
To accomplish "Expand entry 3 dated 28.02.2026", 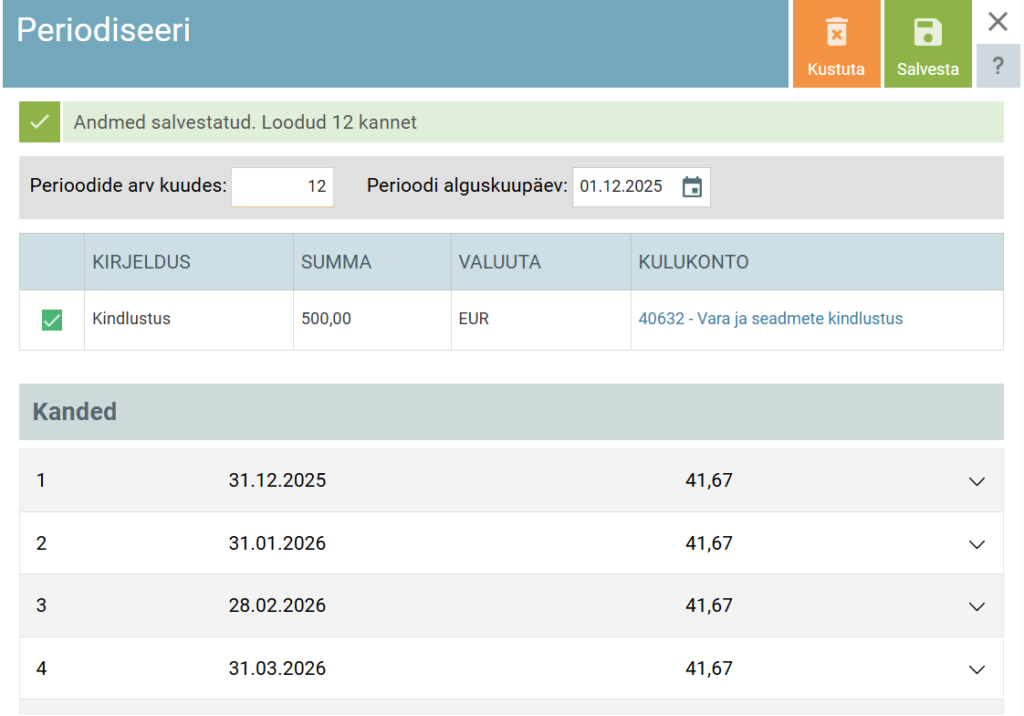I will coord(976,606).
